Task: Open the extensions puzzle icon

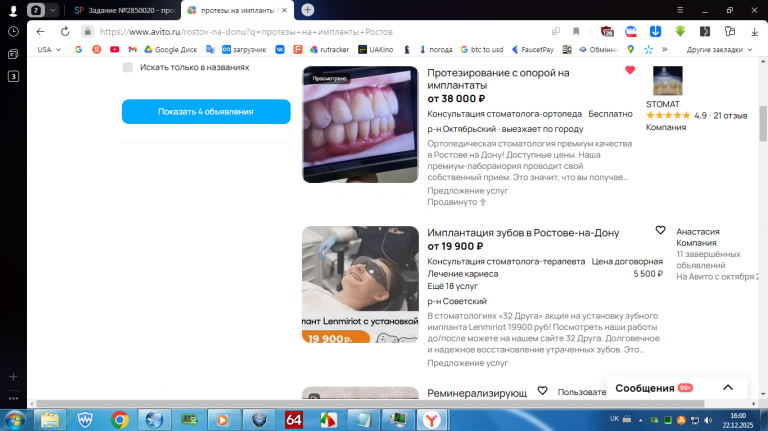Action: tap(730, 31)
